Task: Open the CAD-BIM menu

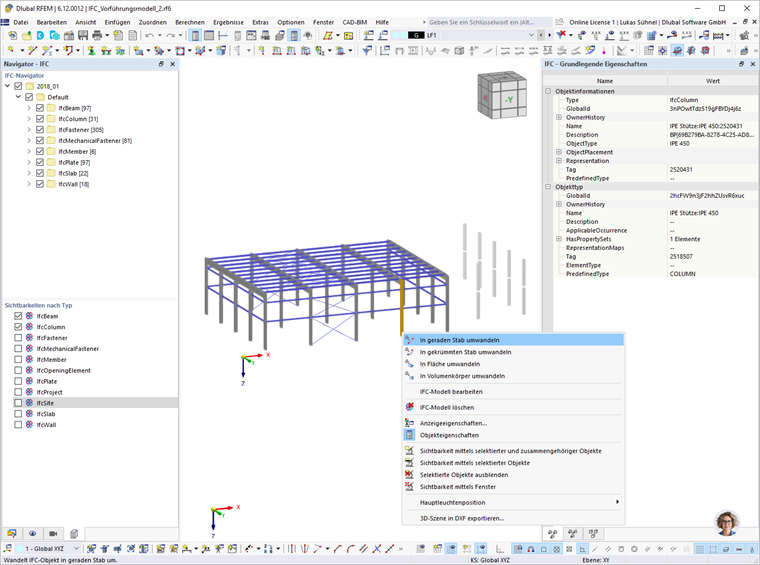Action: pos(355,22)
